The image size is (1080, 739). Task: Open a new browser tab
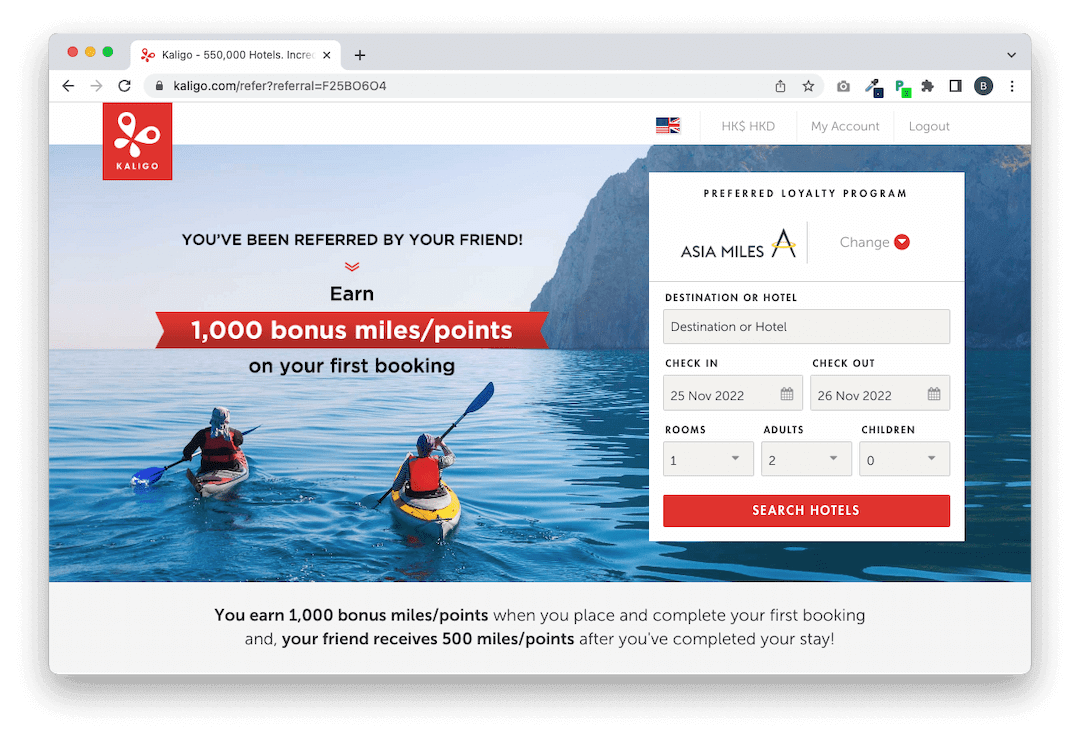360,55
